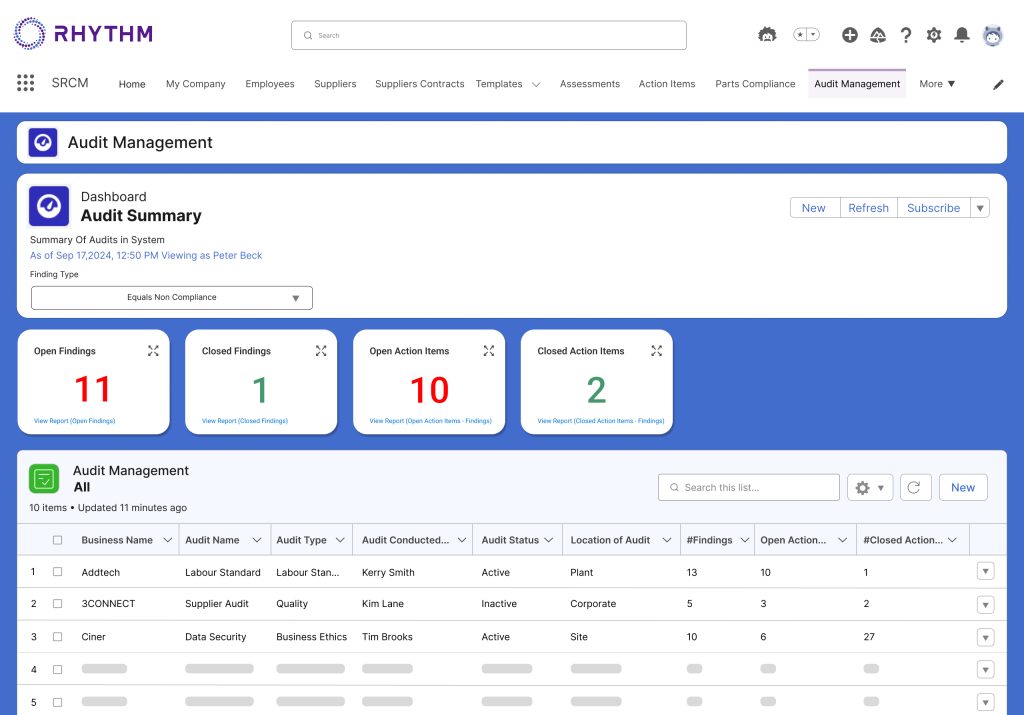The width and height of the screenshot is (1024, 715).
Task: Select the checkbox for Addtech row
Action: [x=56, y=571]
